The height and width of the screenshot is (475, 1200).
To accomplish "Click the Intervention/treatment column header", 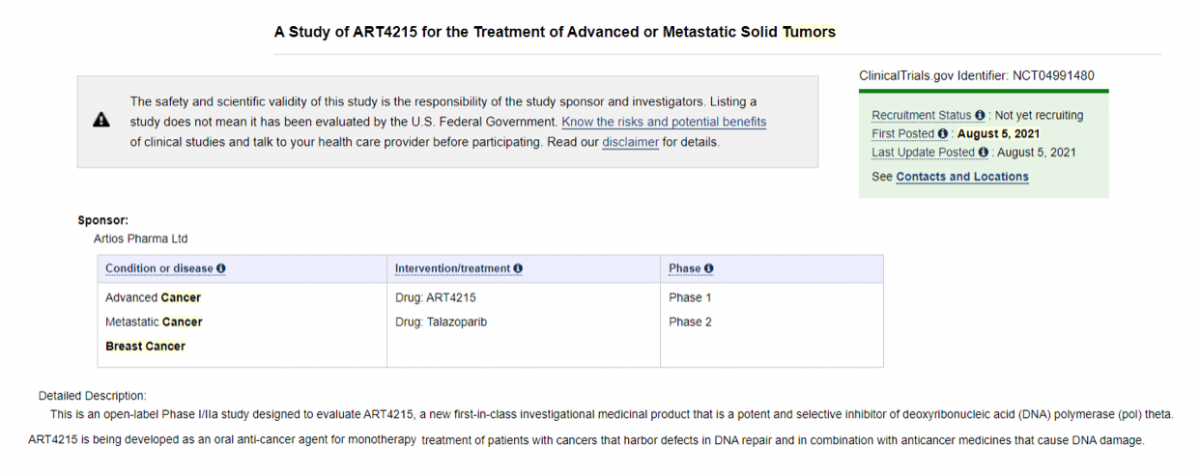I will coord(453,269).
